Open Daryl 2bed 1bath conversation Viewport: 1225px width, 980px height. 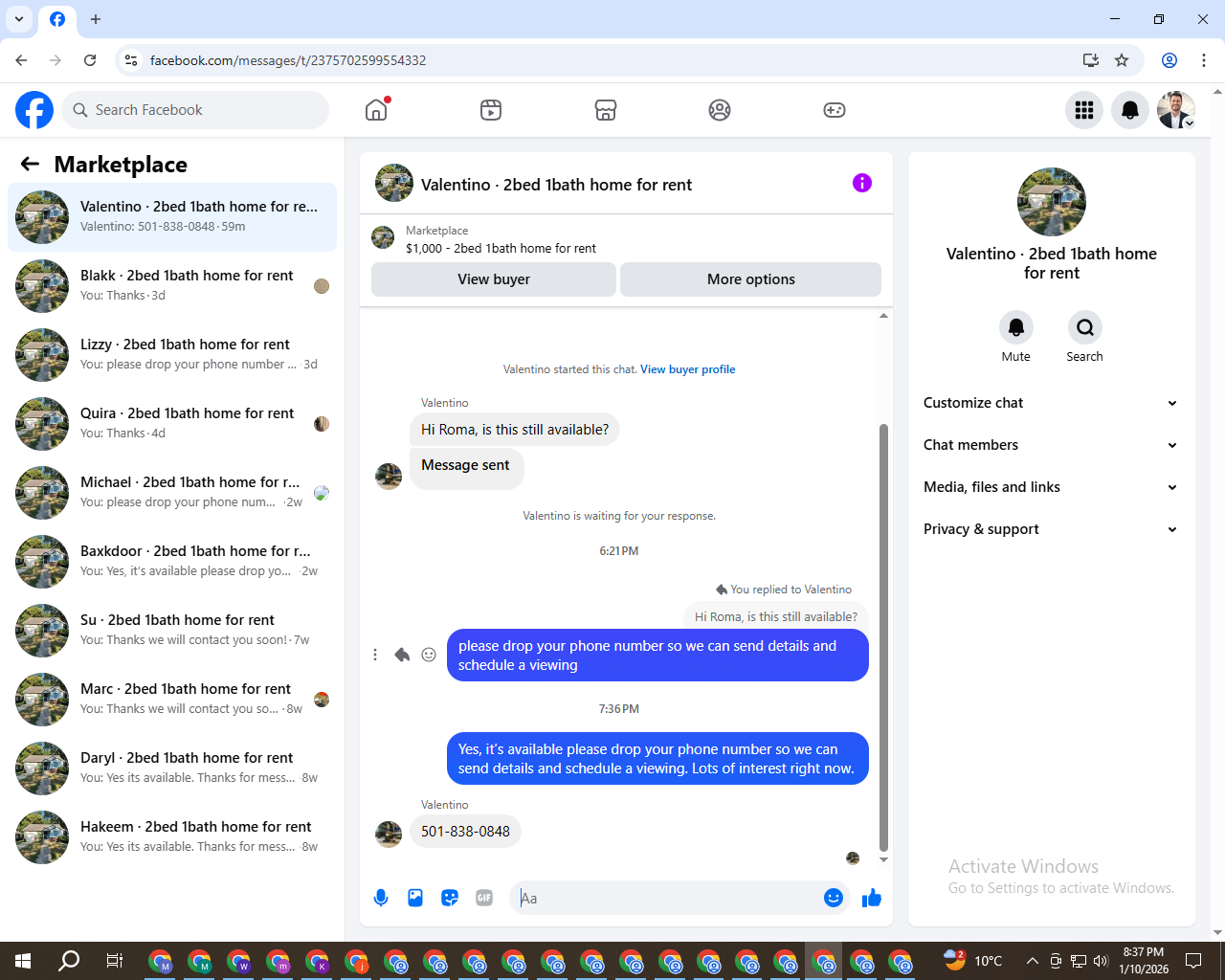172,768
